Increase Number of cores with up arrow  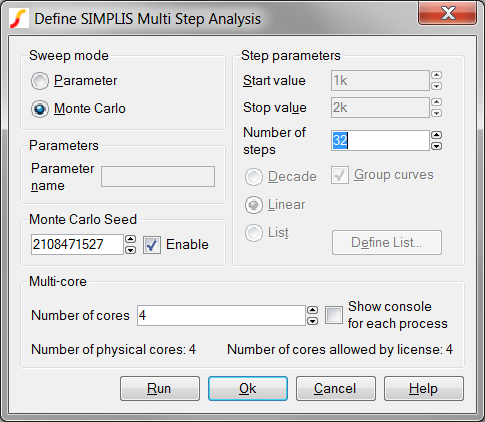tap(312, 310)
